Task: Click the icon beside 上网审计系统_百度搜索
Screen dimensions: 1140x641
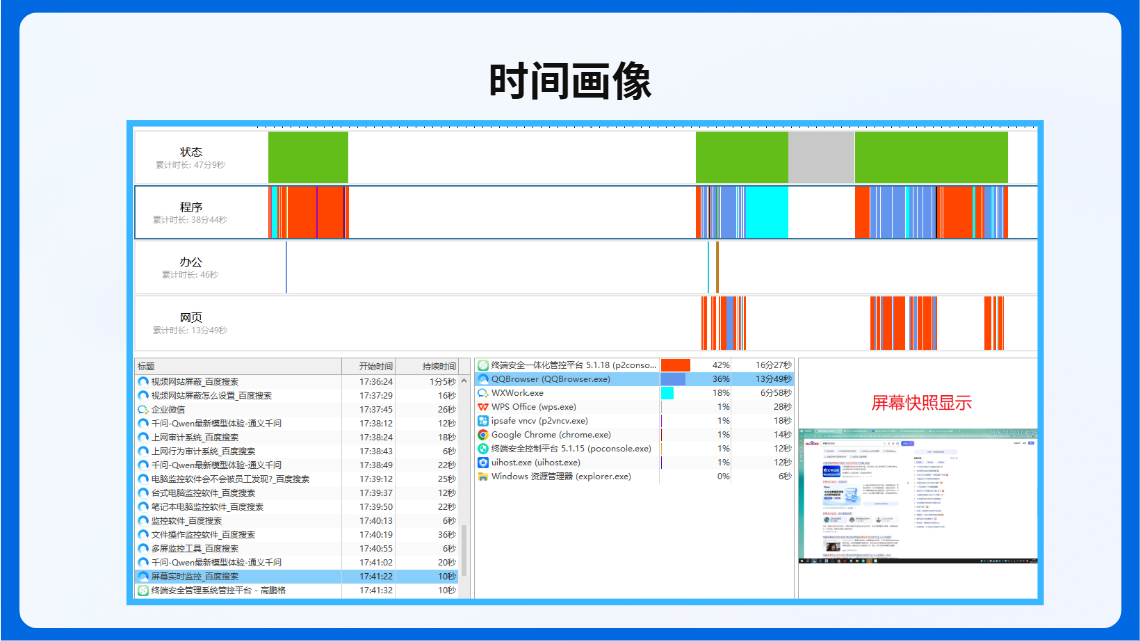Action: 143,438
